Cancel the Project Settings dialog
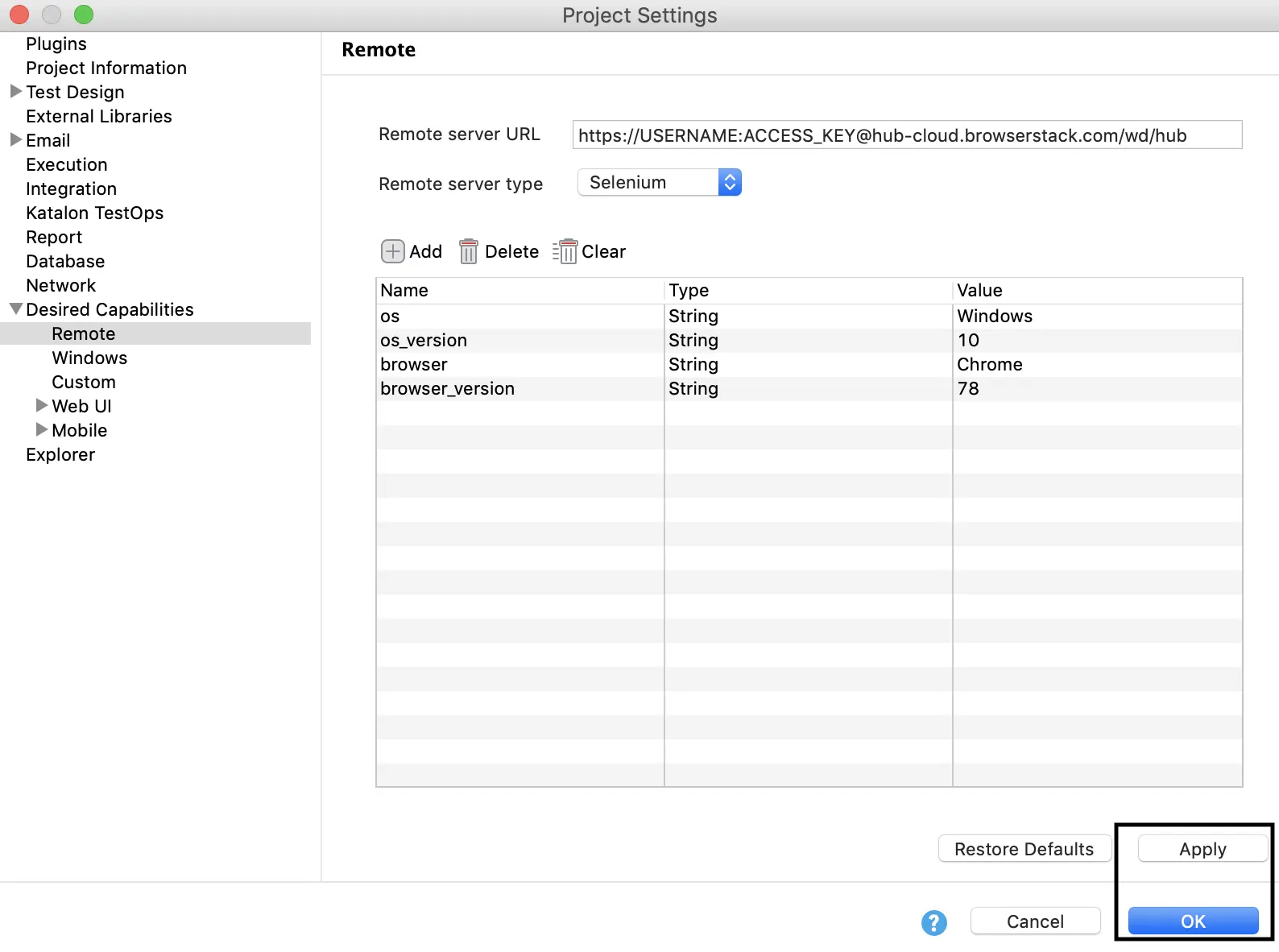Viewport: 1279px width, 952px height. 1035,921
